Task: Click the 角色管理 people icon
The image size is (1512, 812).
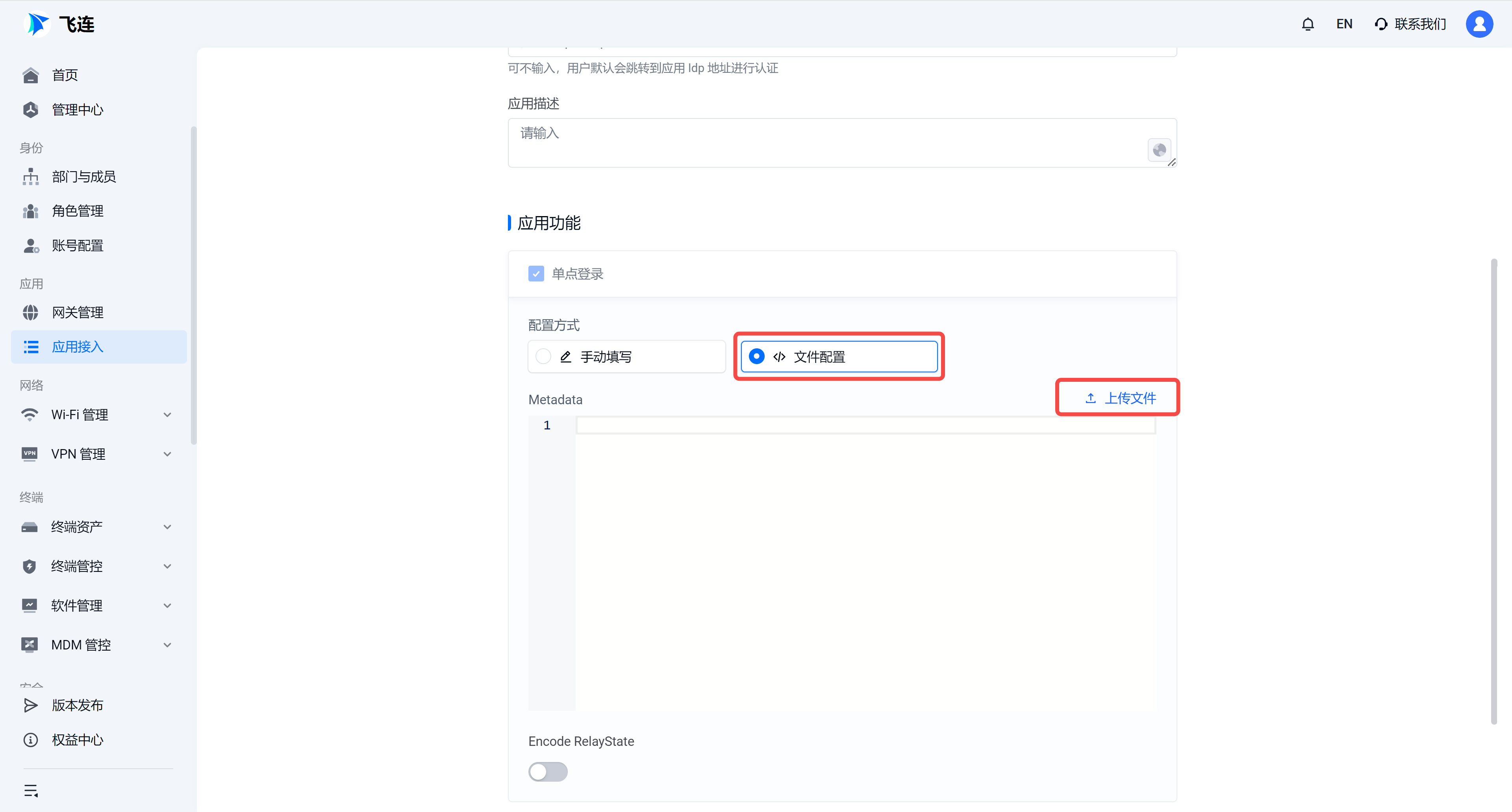Action: 31,211
